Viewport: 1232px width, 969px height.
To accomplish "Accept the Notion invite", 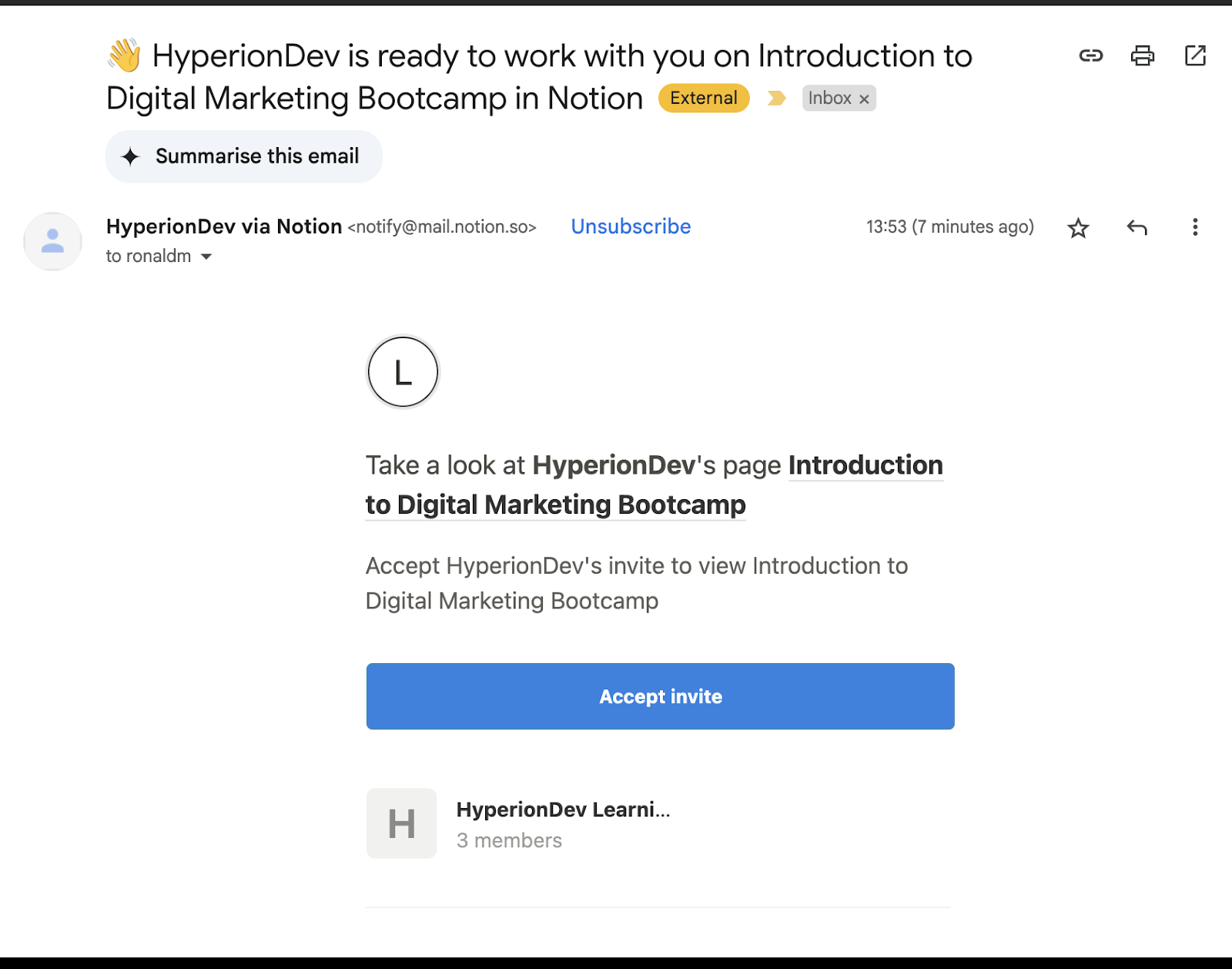I will (x=660, y=696).
